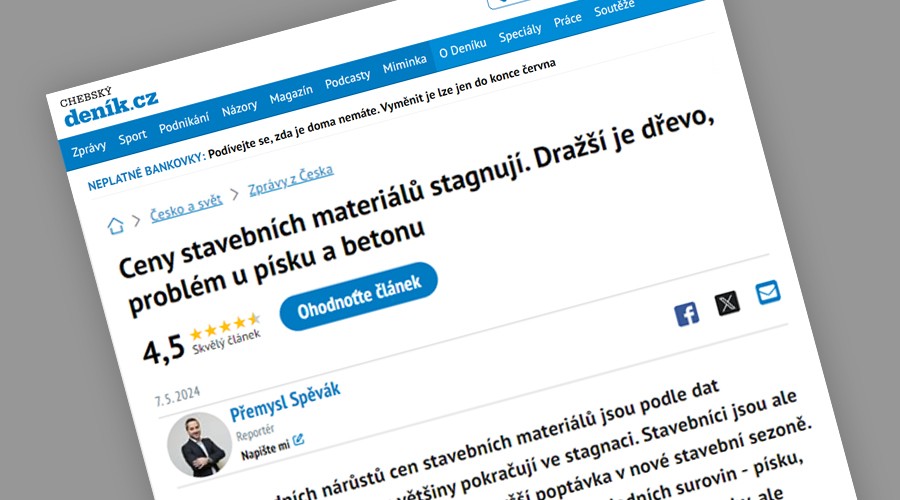Share article via X icon
Screen dimensions: 900x500
(727, 303)
